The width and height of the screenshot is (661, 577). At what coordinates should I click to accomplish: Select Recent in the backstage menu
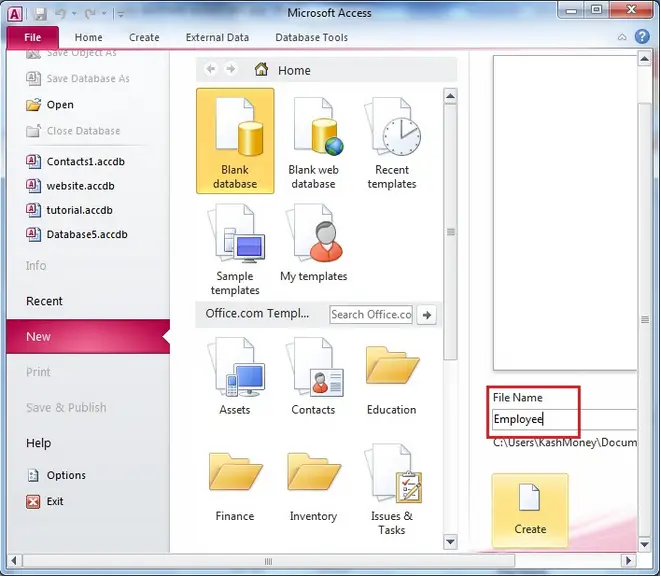[44, 301]
